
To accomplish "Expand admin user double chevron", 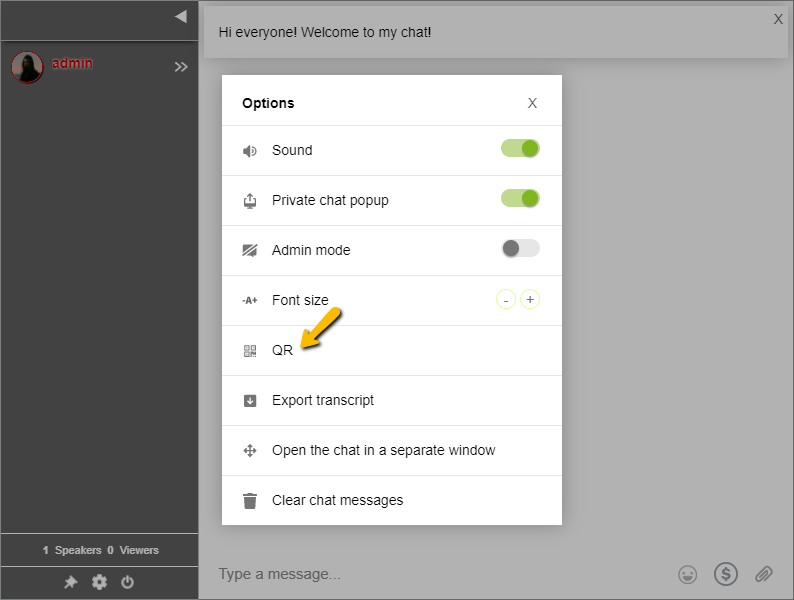I will (x=181, y=67).
